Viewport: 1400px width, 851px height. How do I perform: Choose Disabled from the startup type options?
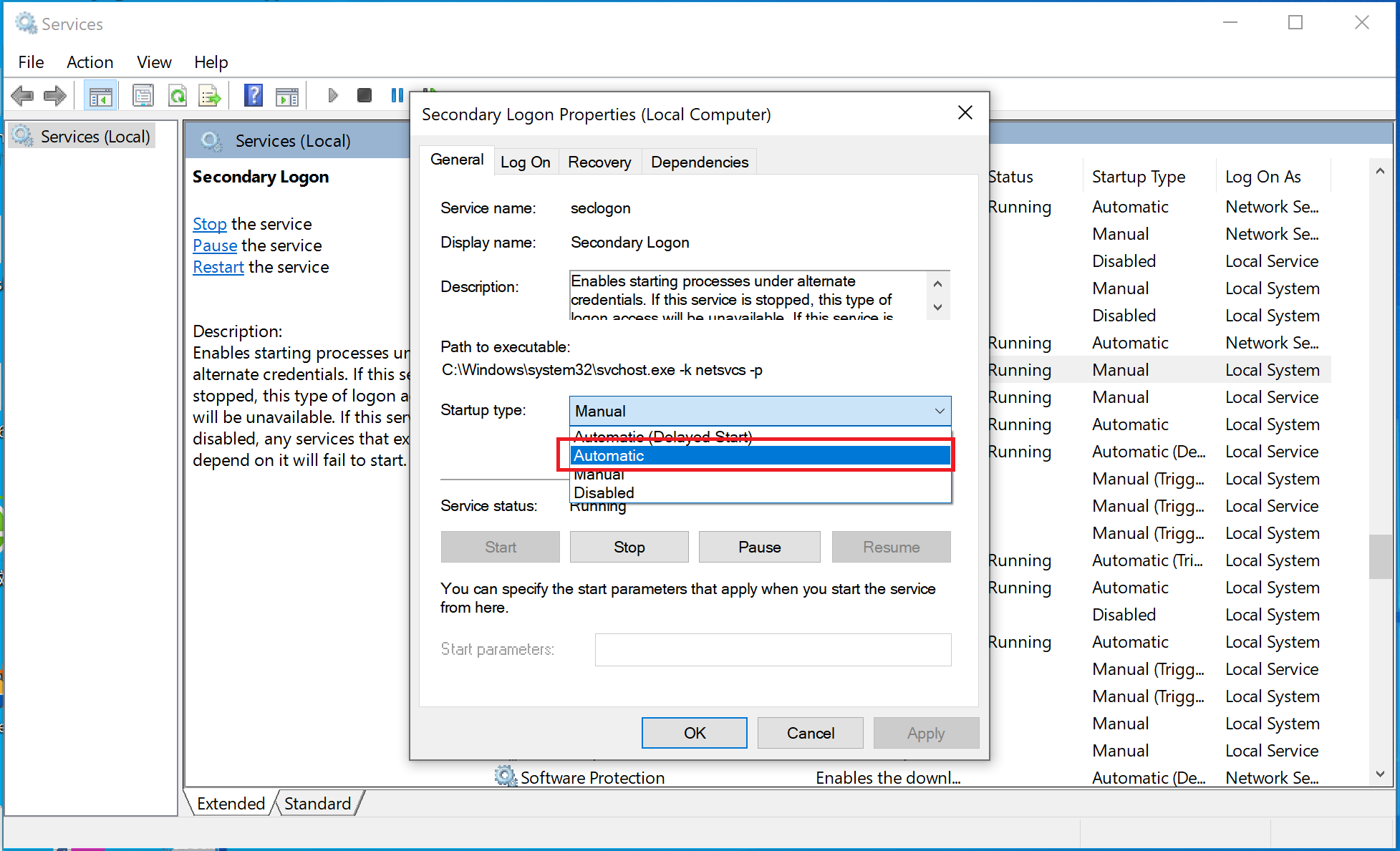603,492
